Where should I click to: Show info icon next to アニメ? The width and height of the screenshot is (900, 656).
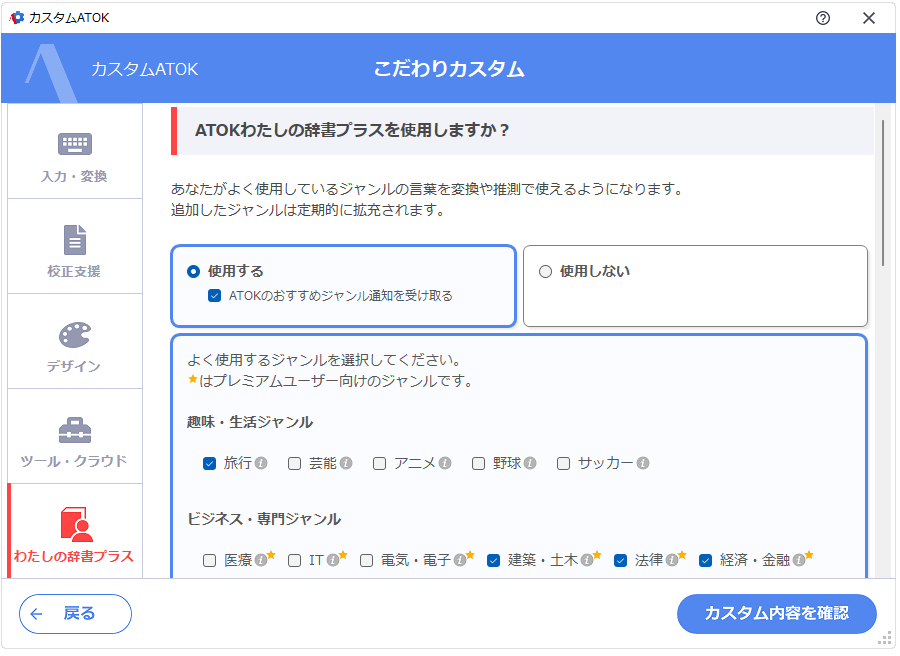(x=445, y=463)
